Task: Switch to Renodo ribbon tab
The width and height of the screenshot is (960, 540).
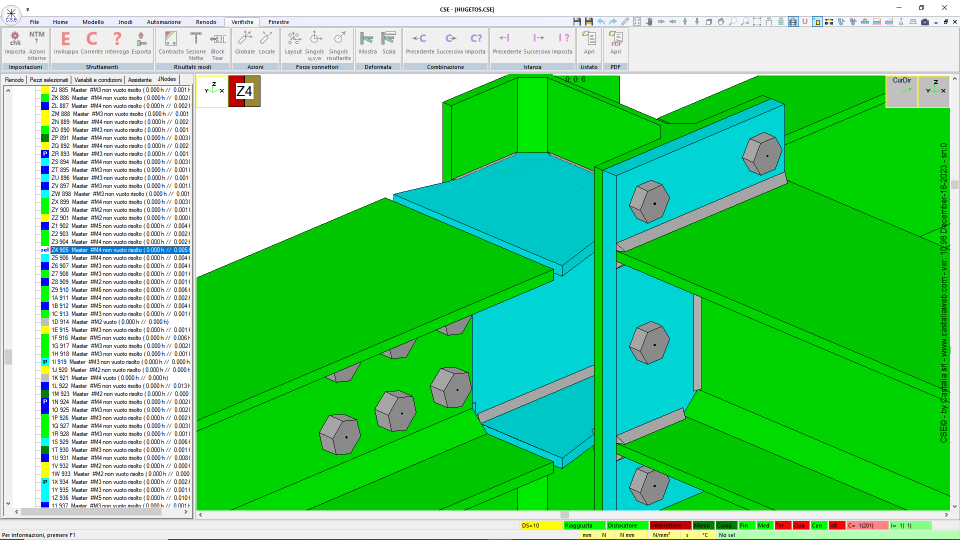Action: point(206,22)
